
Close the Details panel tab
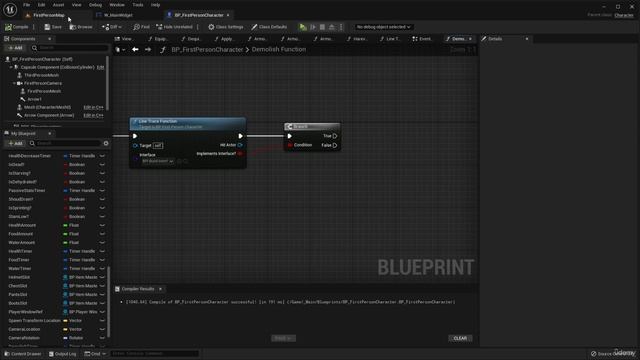pos(527,39)
